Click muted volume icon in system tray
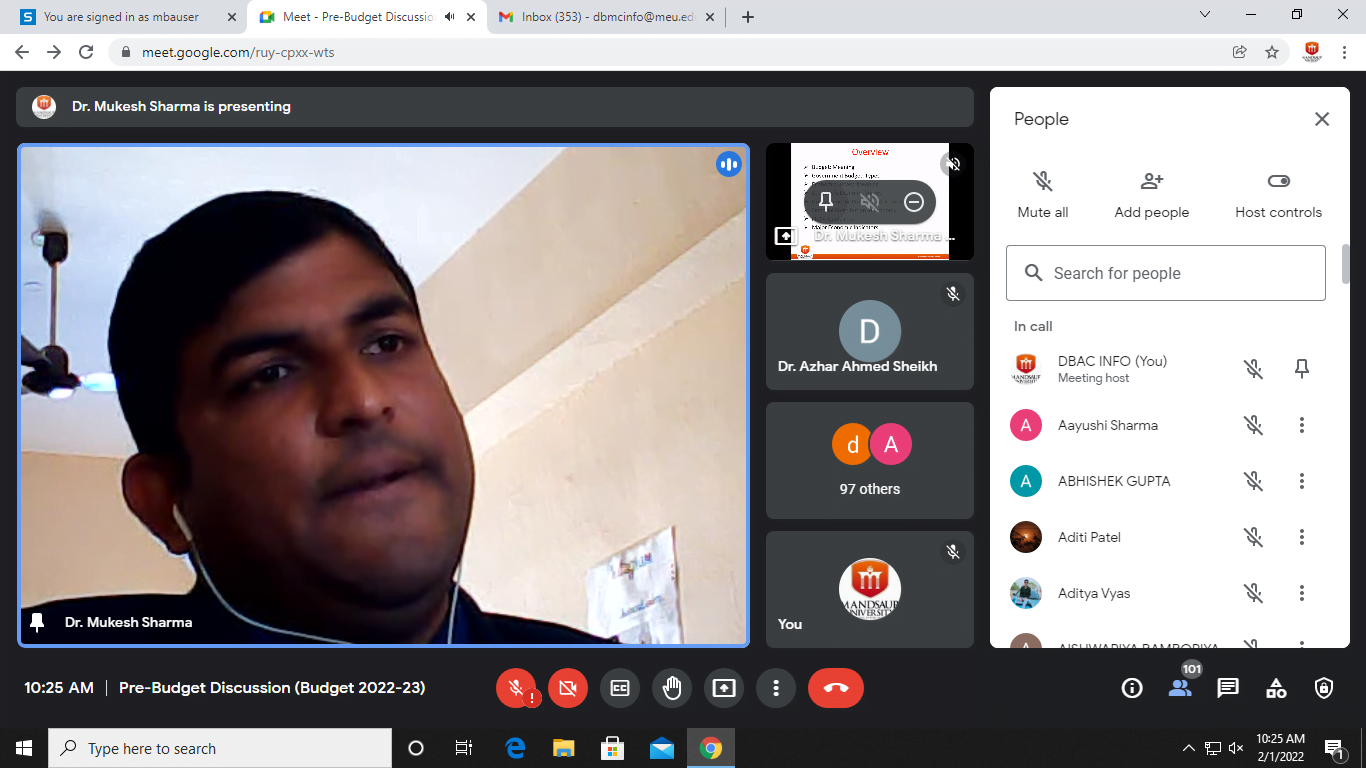The width and height of the screenshot is (1366, 768). click(1236, 748)
